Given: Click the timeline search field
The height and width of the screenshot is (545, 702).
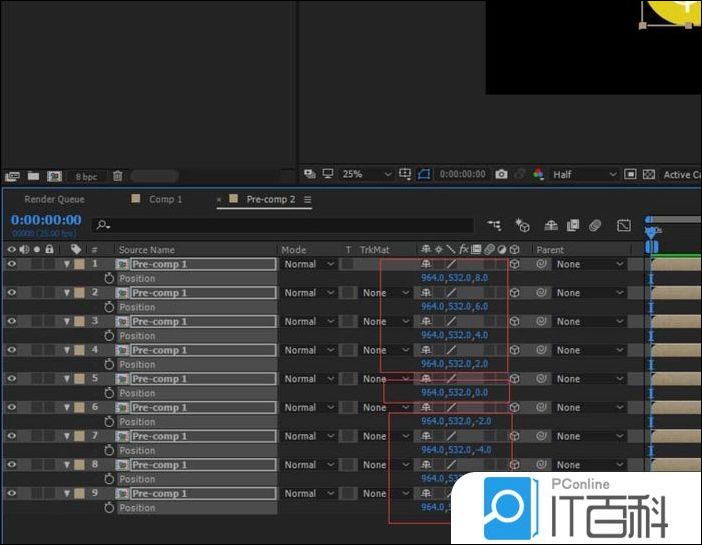Looking at the screenshot, I should 283,225.
